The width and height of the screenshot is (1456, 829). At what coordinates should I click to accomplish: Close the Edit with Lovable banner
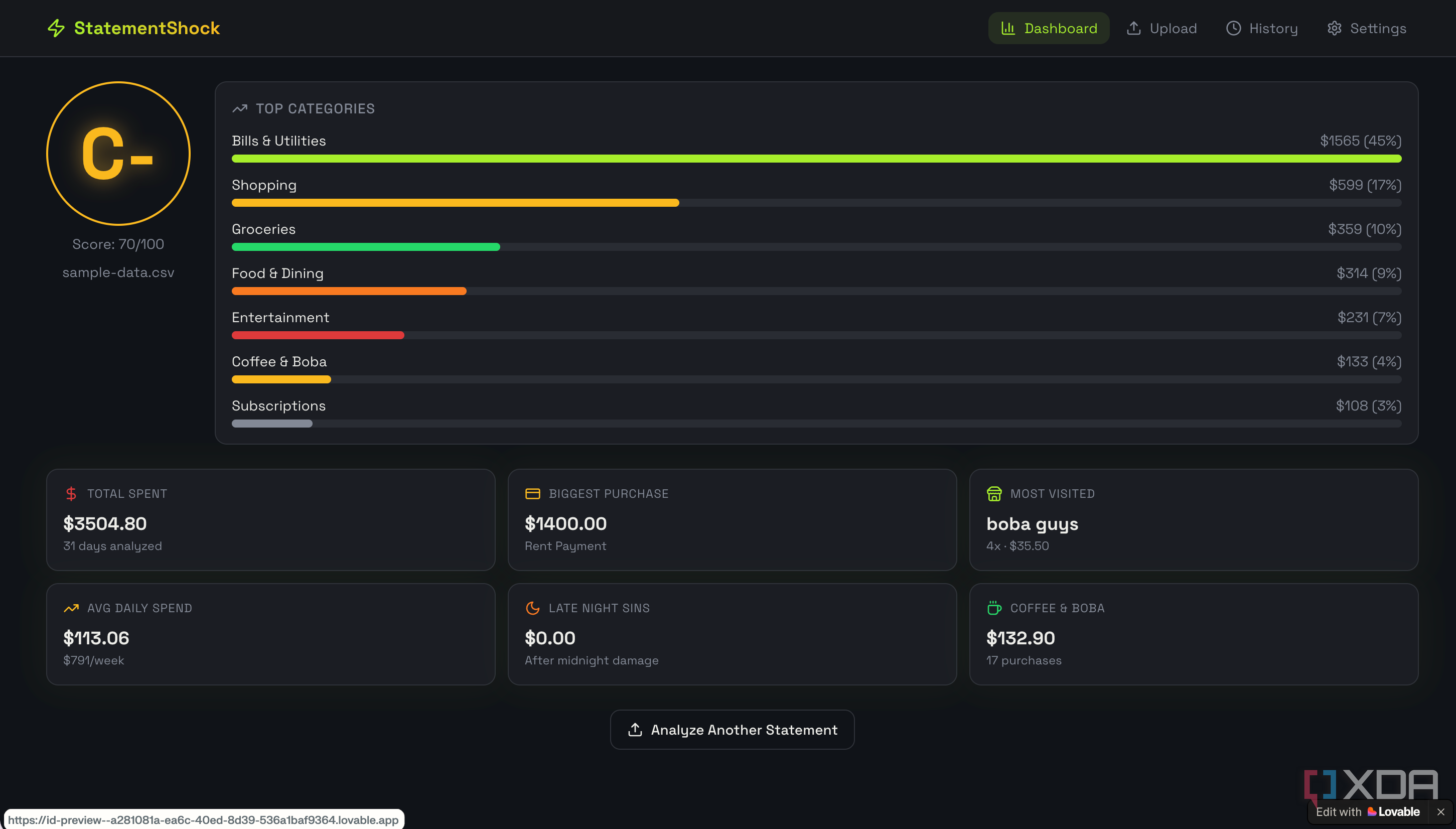1440,811
